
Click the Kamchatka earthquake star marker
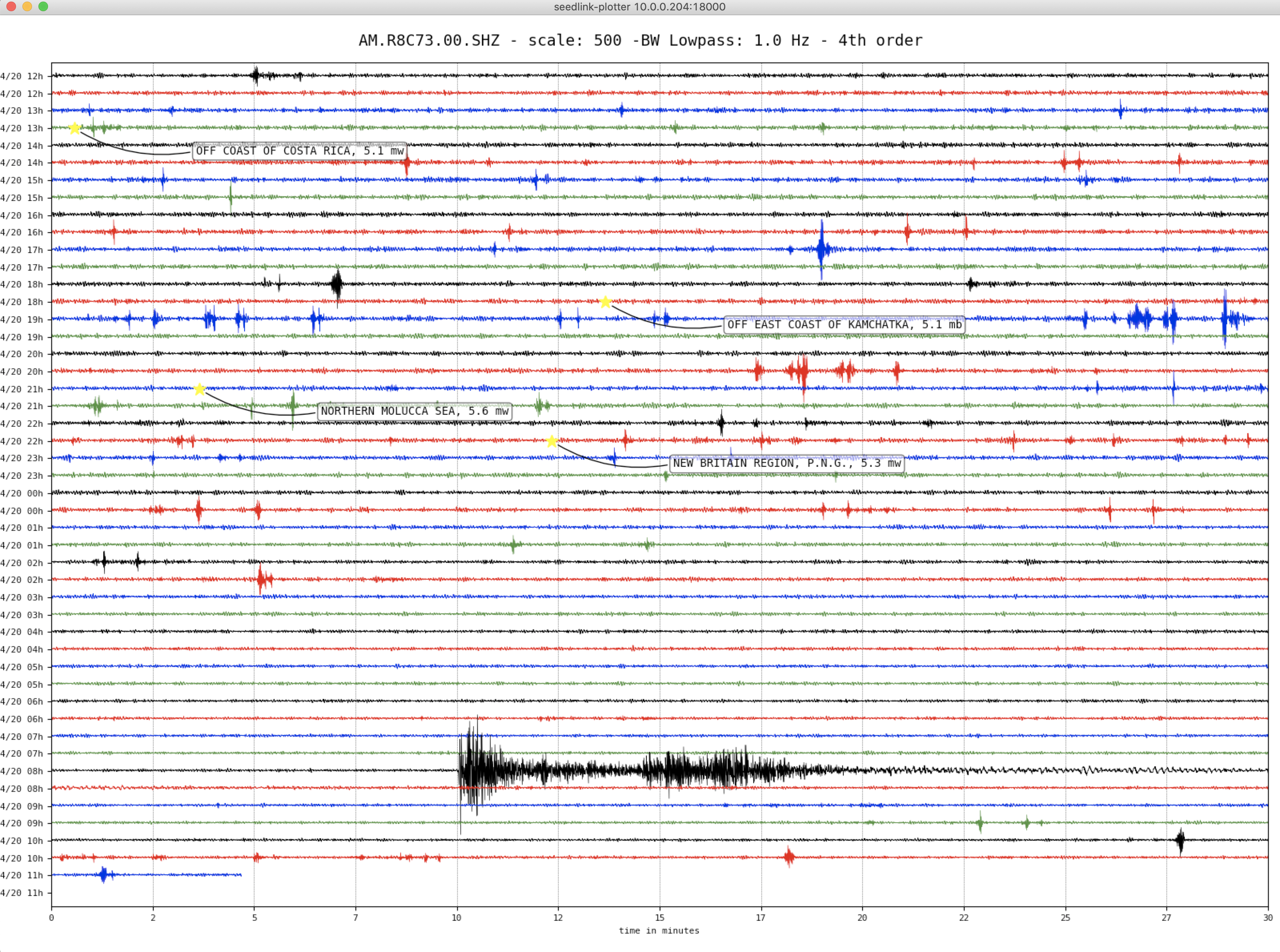click(605, 302)
